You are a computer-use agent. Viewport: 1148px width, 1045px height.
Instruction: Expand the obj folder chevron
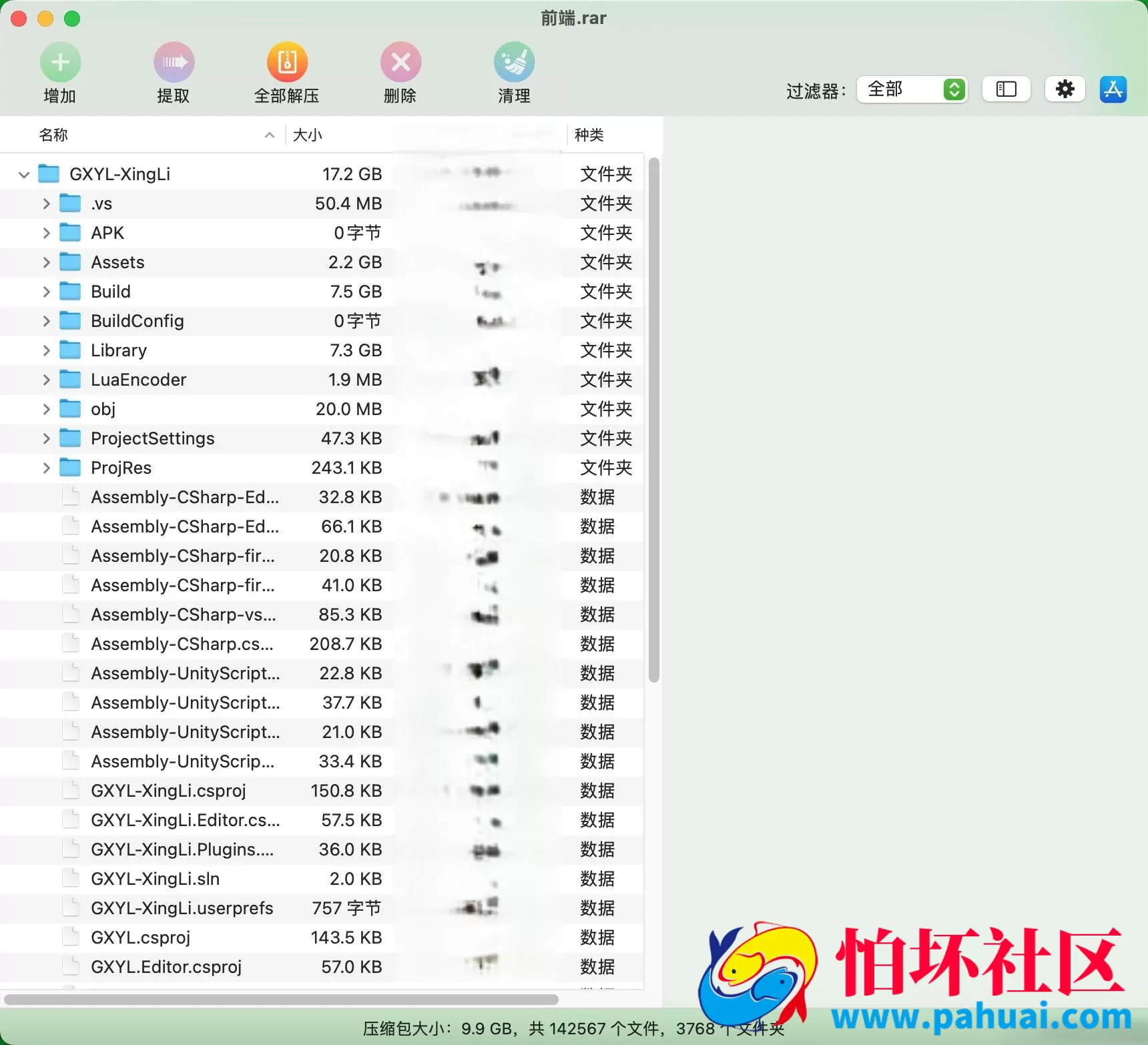point(46,409)
